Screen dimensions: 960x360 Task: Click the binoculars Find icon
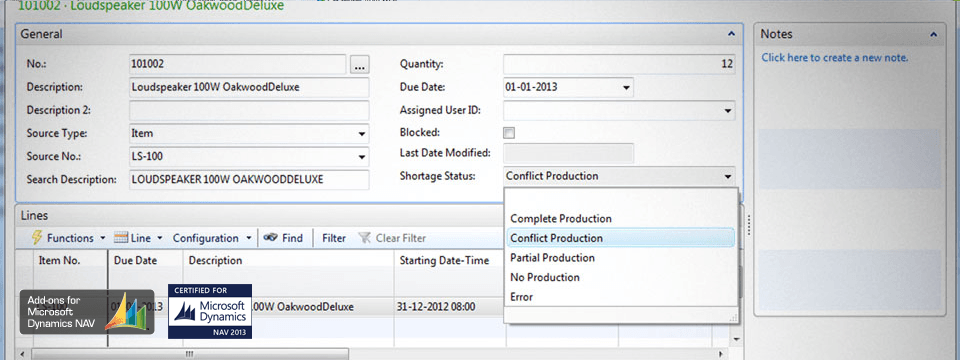pyautogui.click(x=271, y=238)
